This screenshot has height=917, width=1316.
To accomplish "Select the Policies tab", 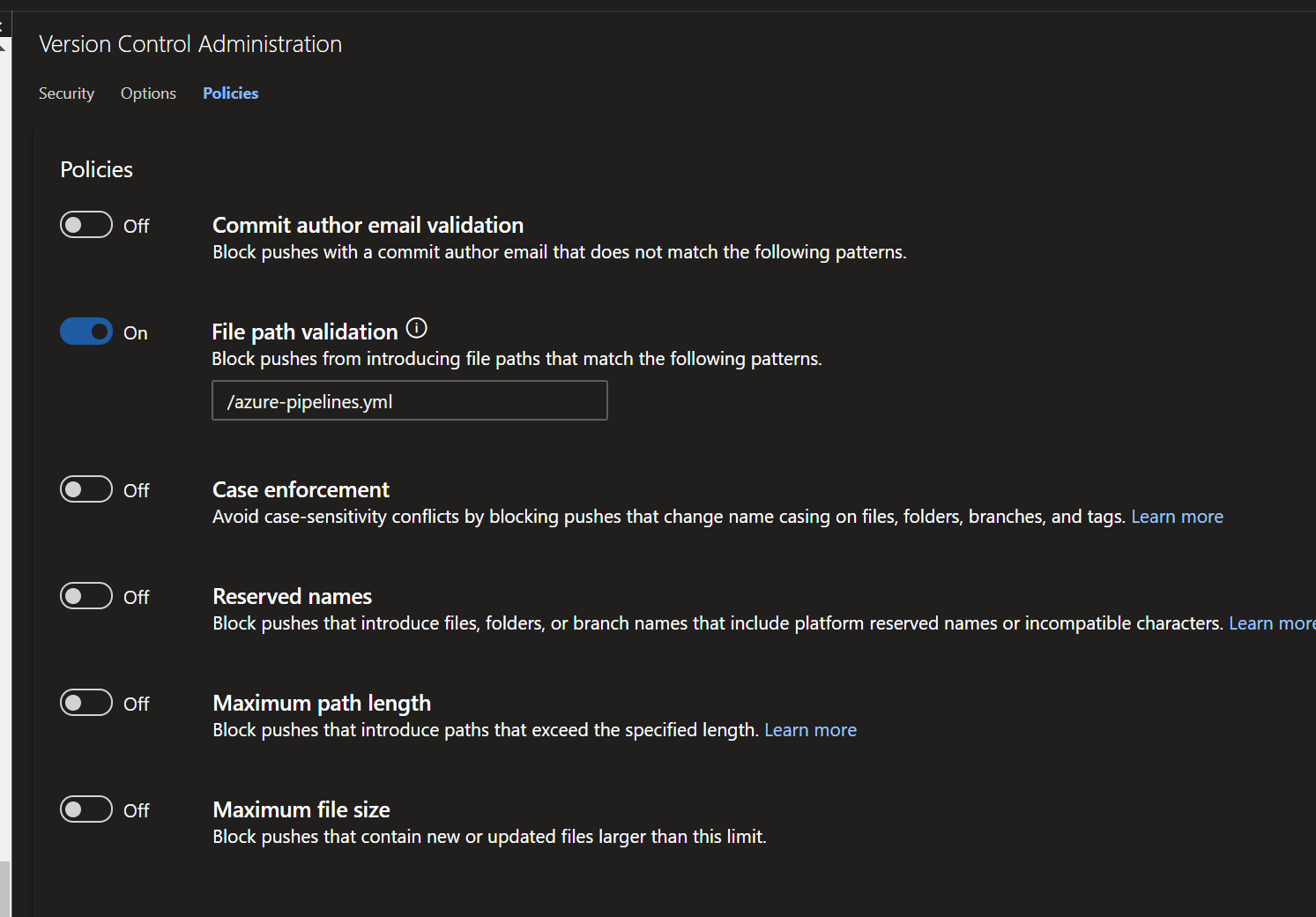I will [x=230, y=93].
